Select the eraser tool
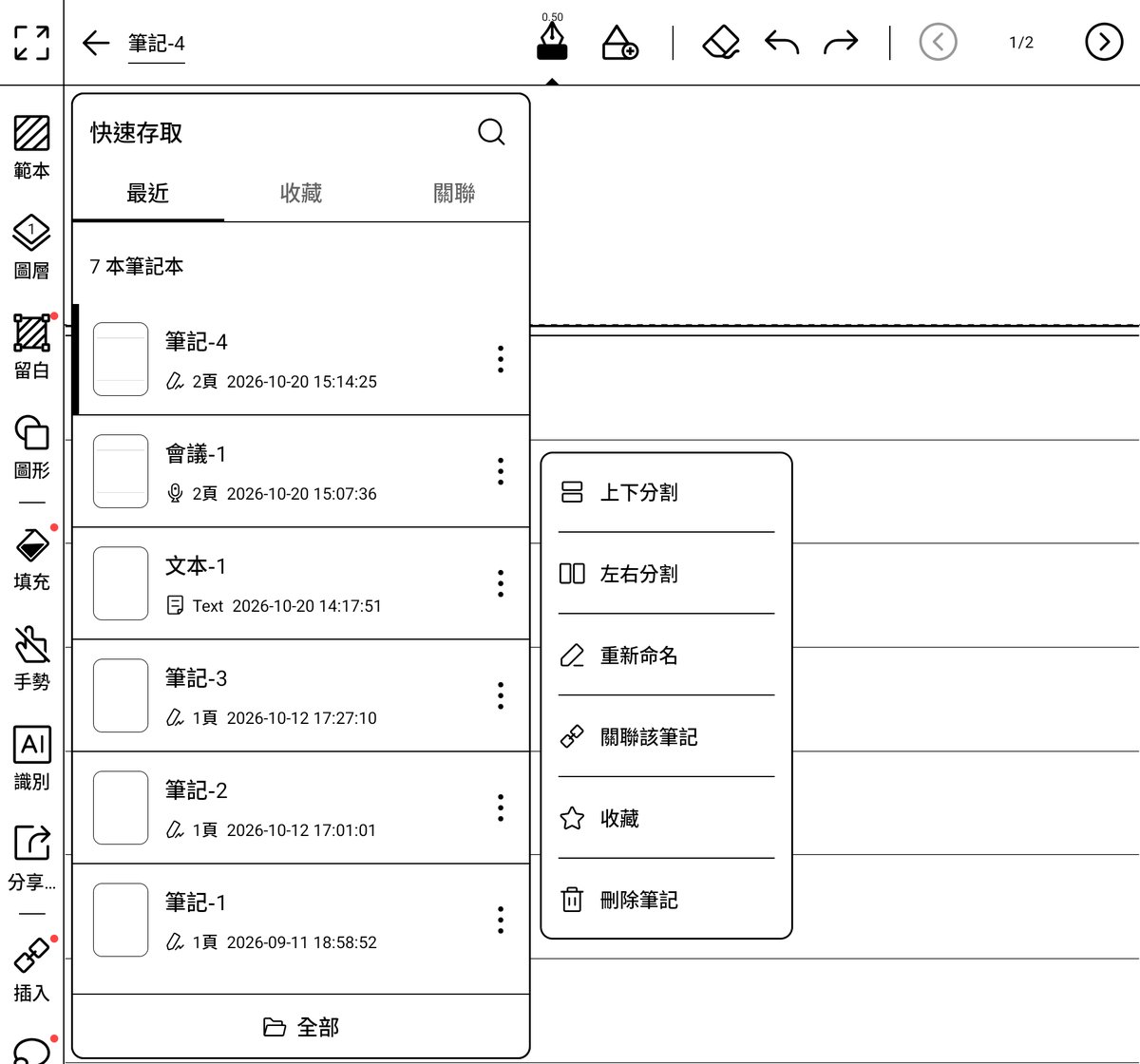The image size is (1140, 1064). coord(721,43)
